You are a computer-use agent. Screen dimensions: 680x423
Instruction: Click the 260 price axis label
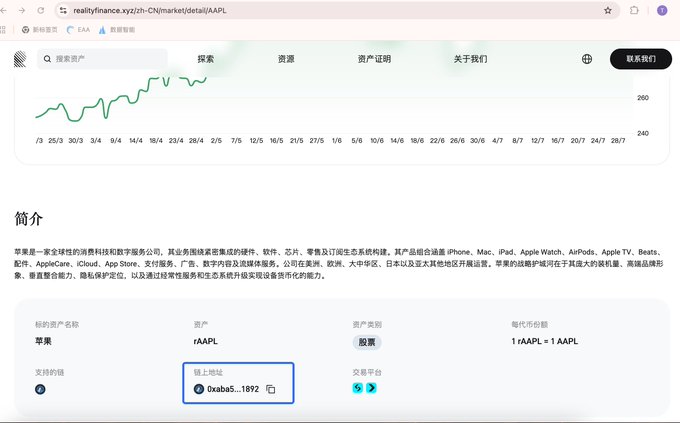[643, 98]
